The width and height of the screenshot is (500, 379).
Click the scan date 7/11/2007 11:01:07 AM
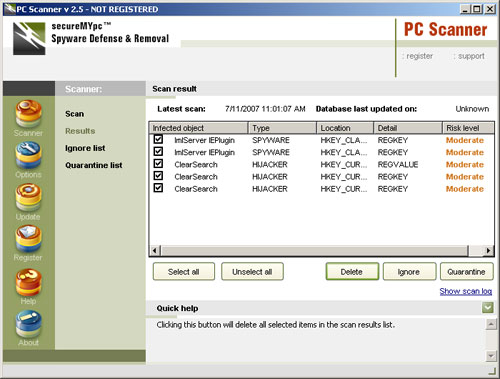[x=265, y=109]
